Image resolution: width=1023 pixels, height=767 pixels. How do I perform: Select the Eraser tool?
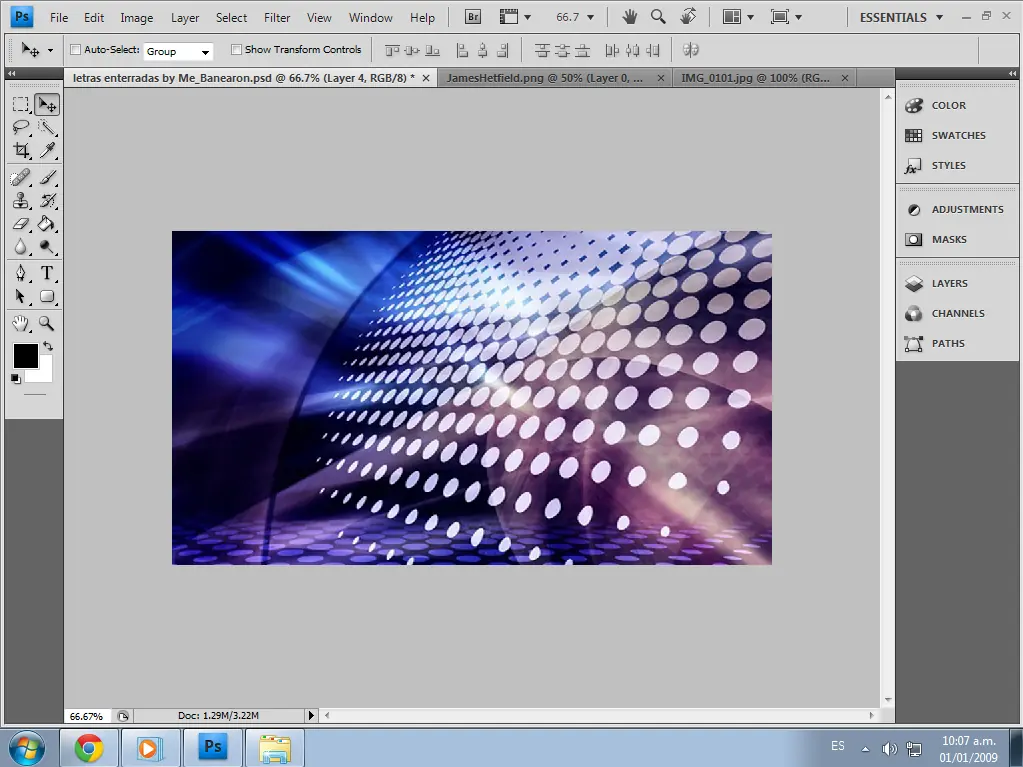pyautogui.click(x=22, y=224)
